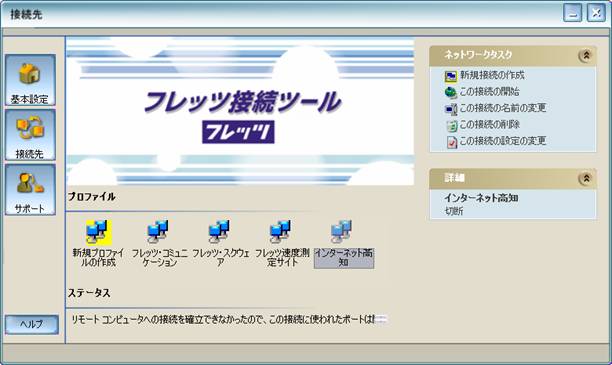612x365 pixels.
Task: Open the 基本設定 sidebar icon
Action: click(30, 80)
